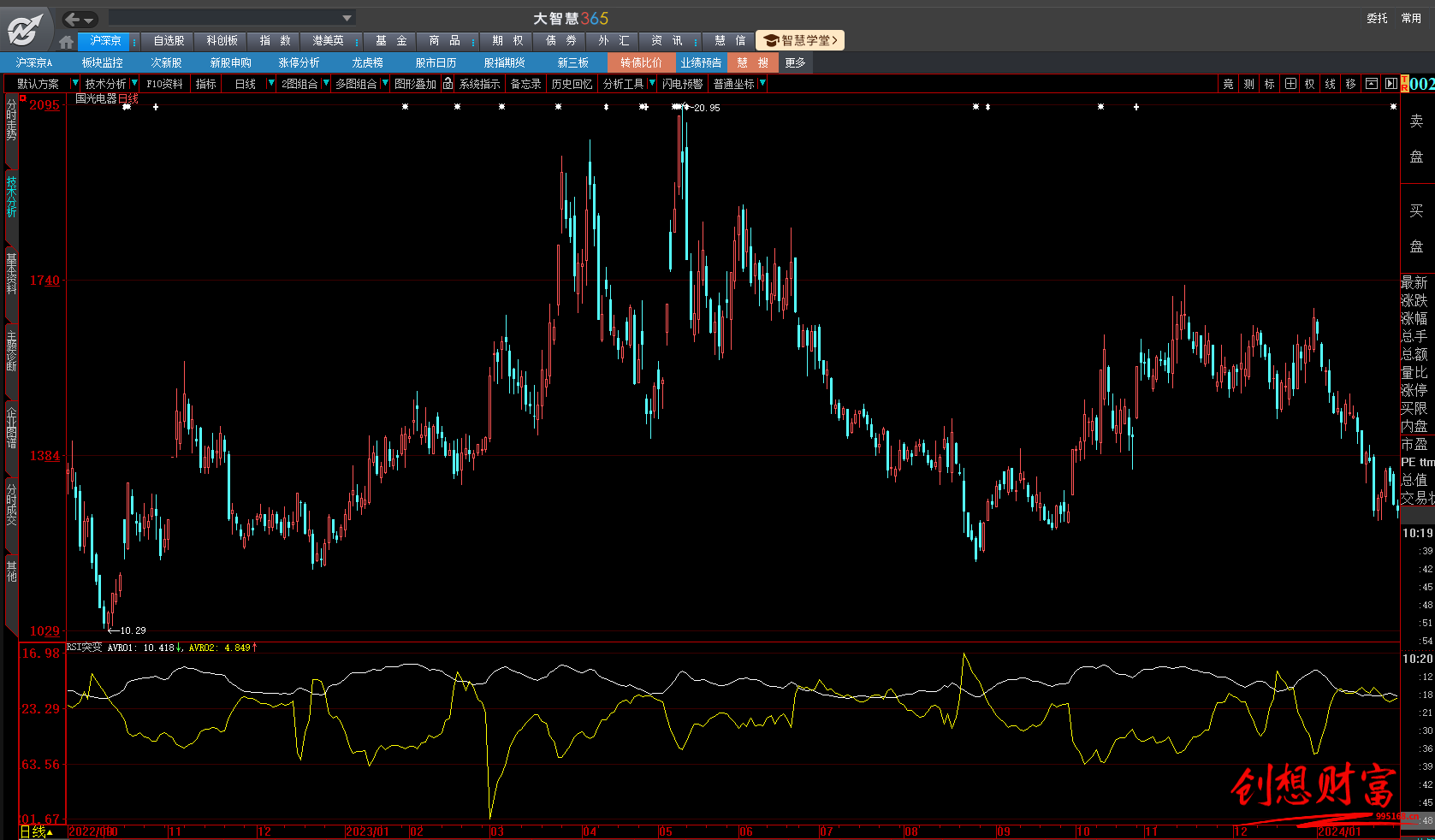The height and width of the screenshot is (840, 1435).
Task: Click the grid 田 layout icon
Action: click(x=1290, y=84)
